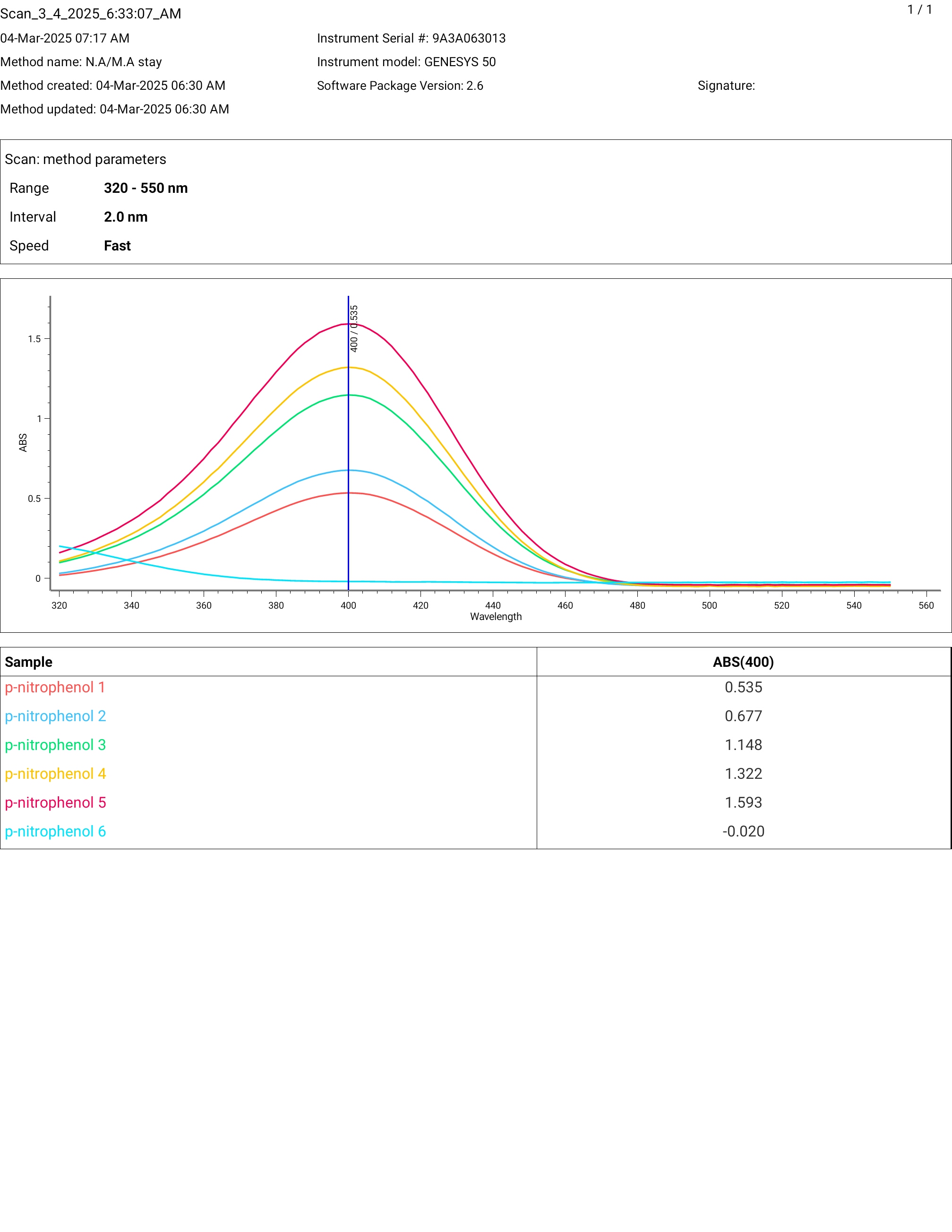
Task: Click the p-nitrophenol 1 sample label
Action: coord(55,687)
